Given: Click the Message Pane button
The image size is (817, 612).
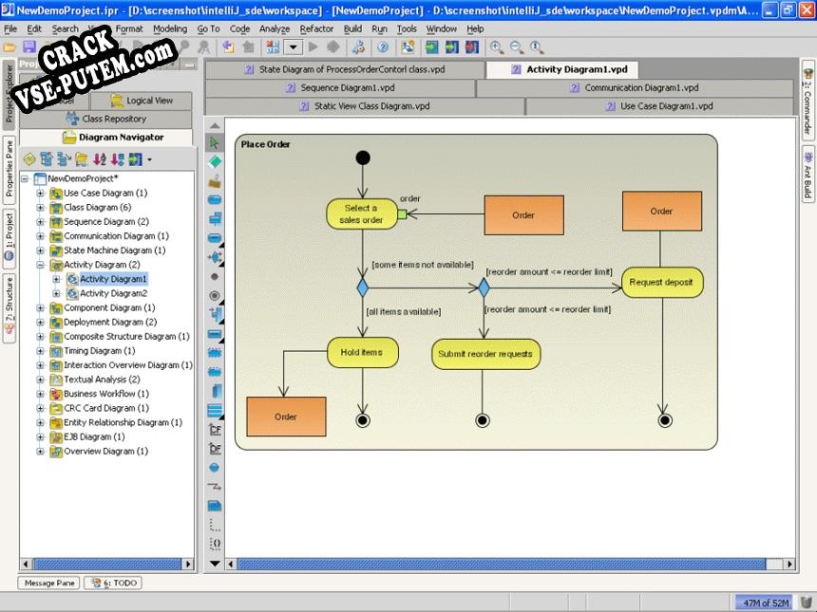Looking at the screenshot, I should tap(49, 583).
